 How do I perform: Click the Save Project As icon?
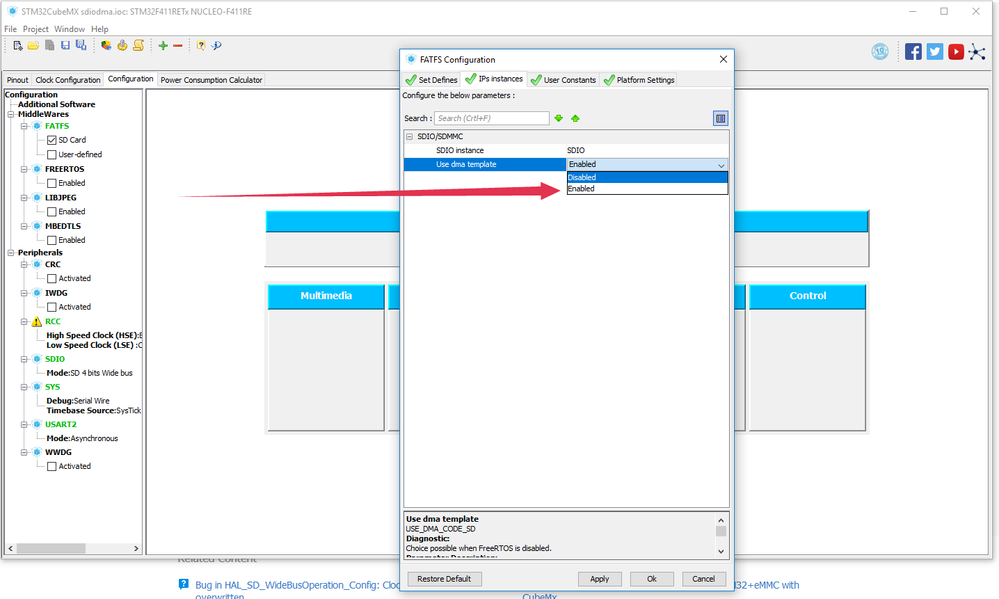click(81, 45)
